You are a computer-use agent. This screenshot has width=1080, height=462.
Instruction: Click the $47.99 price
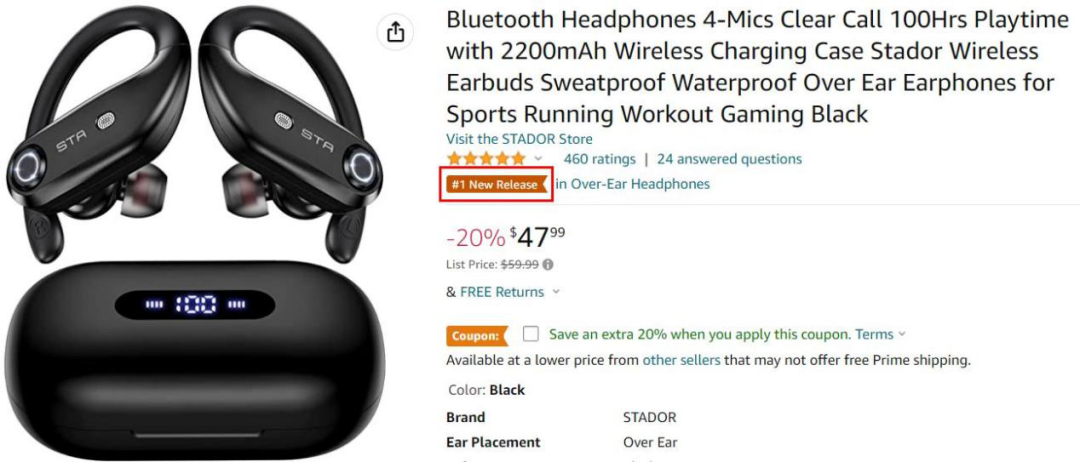coord(537,238)
